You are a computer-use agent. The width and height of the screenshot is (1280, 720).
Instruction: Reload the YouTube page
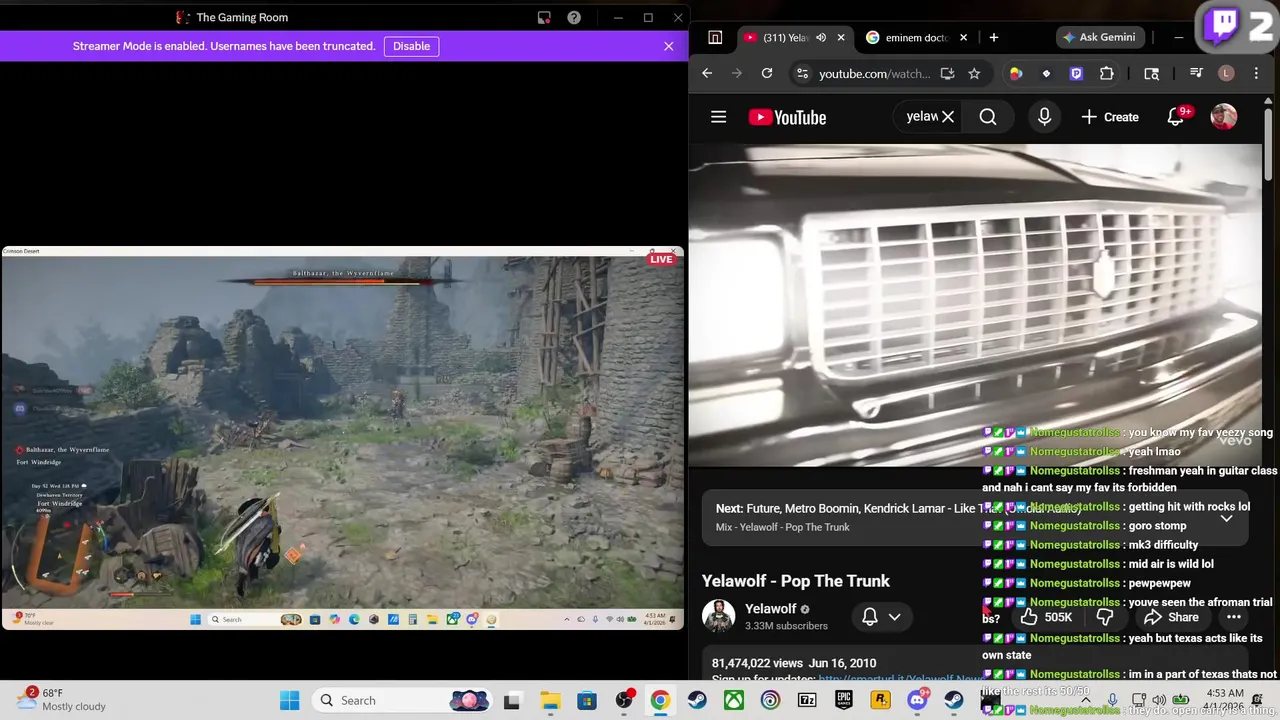click(767, 73)
